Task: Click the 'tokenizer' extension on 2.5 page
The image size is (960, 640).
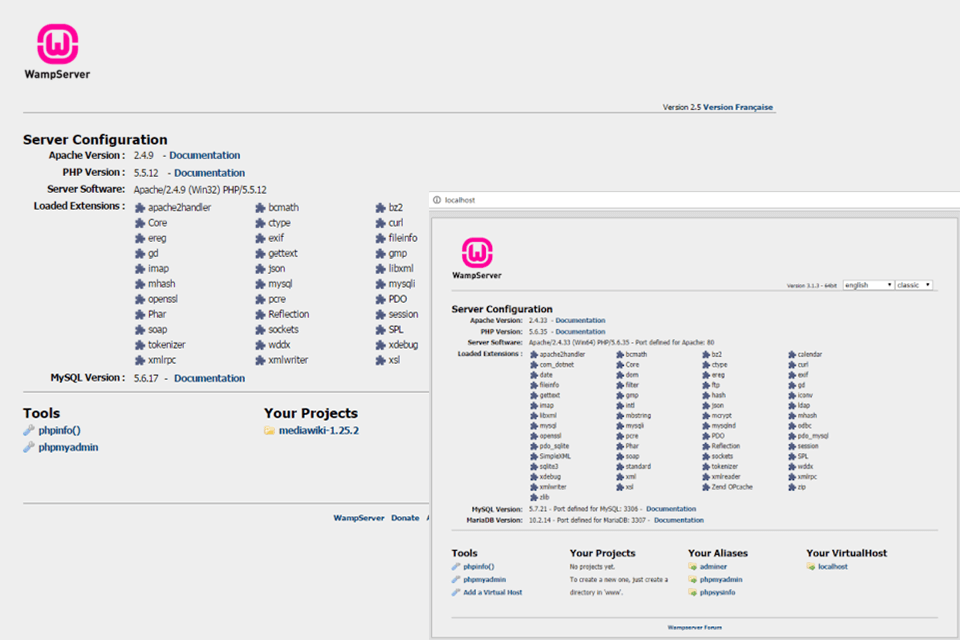Action: [167, 345]
